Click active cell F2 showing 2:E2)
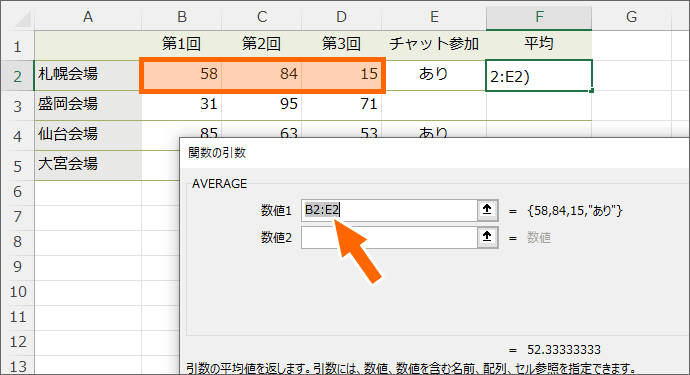Screen dimensions: 690x375 pos(539,76)
